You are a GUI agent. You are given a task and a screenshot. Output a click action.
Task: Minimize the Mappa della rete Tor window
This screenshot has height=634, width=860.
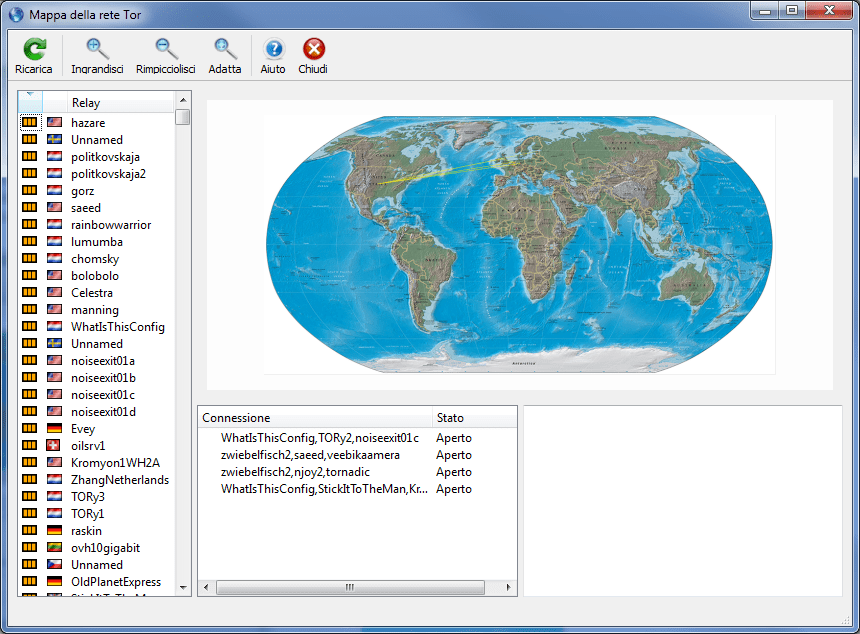point(765,10)
